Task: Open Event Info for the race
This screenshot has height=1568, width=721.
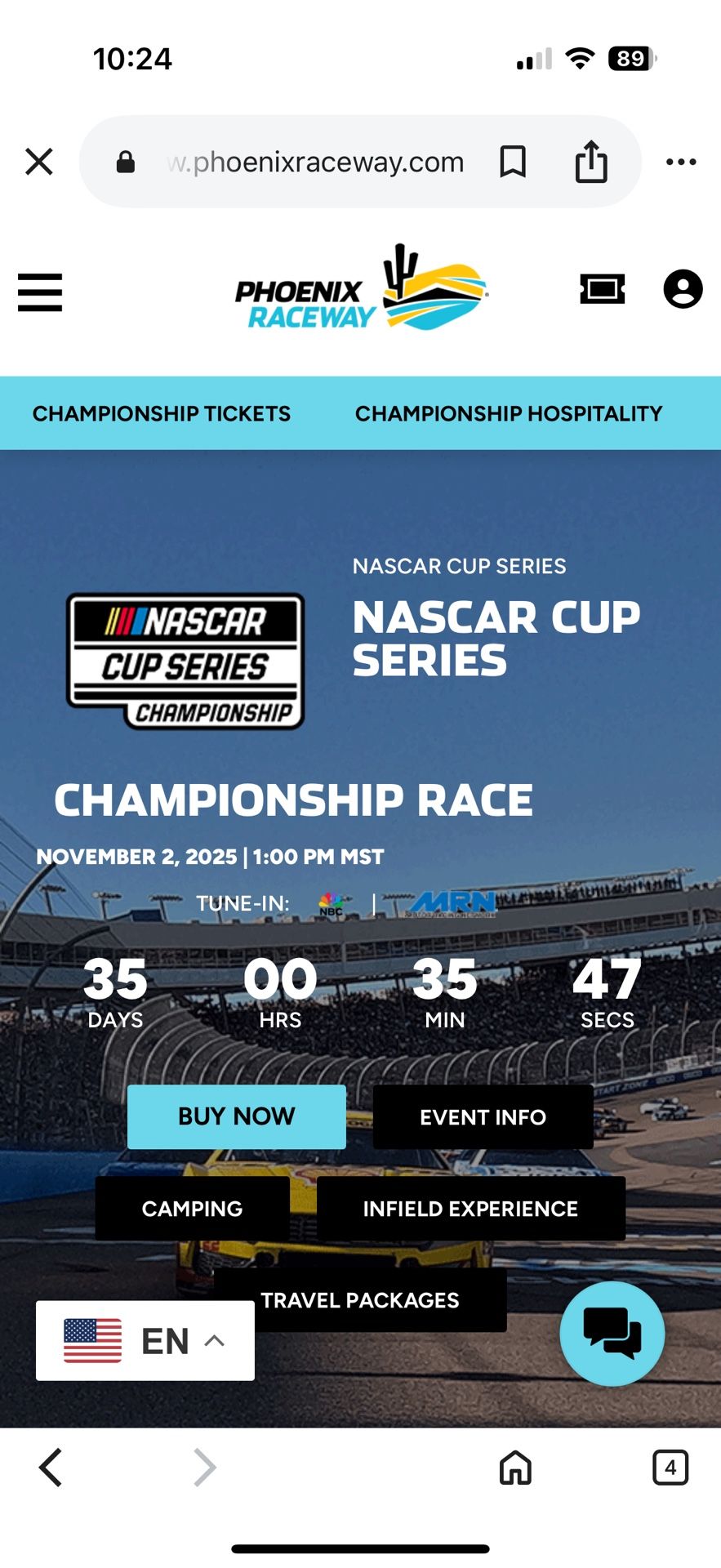Action: pyautogui.click(x=483, y=1117)
